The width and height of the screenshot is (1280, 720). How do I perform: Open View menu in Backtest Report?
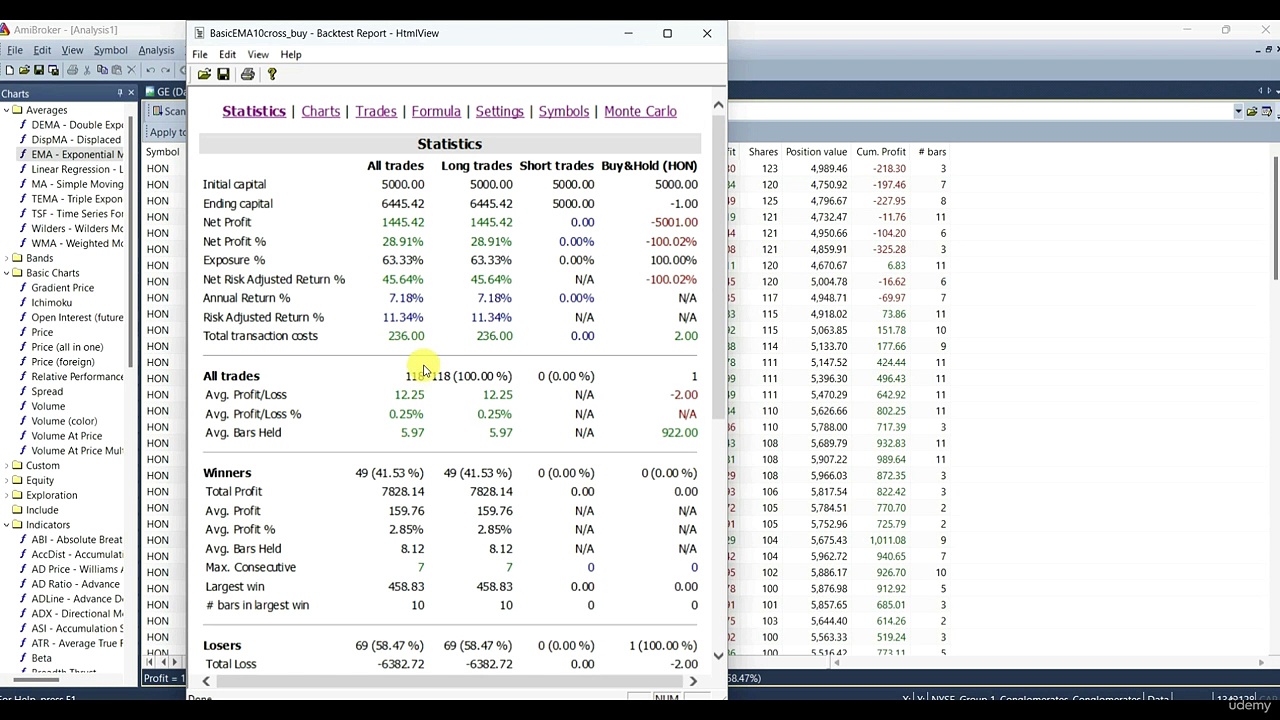tap(258, 54)
